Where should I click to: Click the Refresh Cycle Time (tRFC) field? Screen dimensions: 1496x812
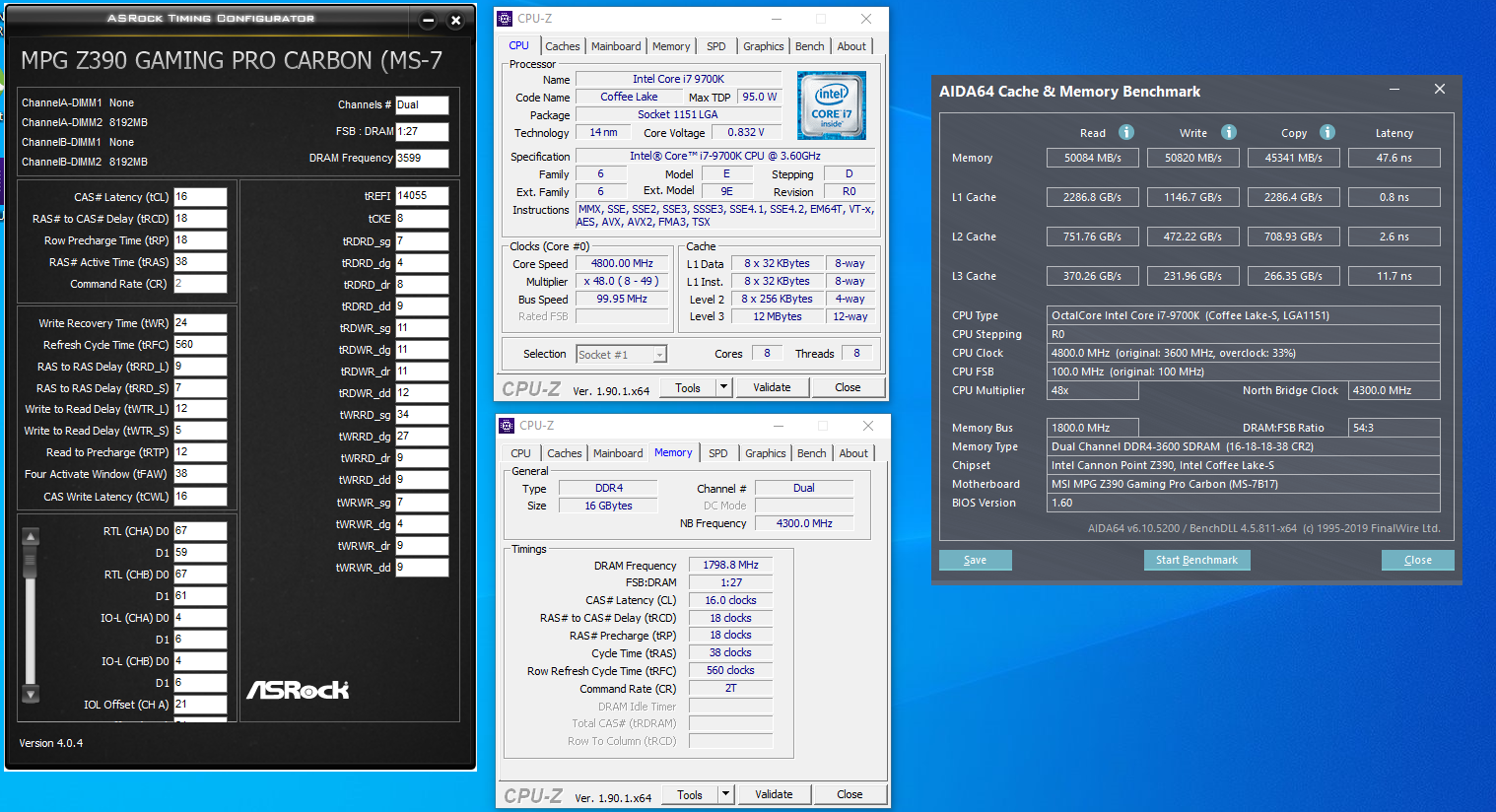(200, 345)
